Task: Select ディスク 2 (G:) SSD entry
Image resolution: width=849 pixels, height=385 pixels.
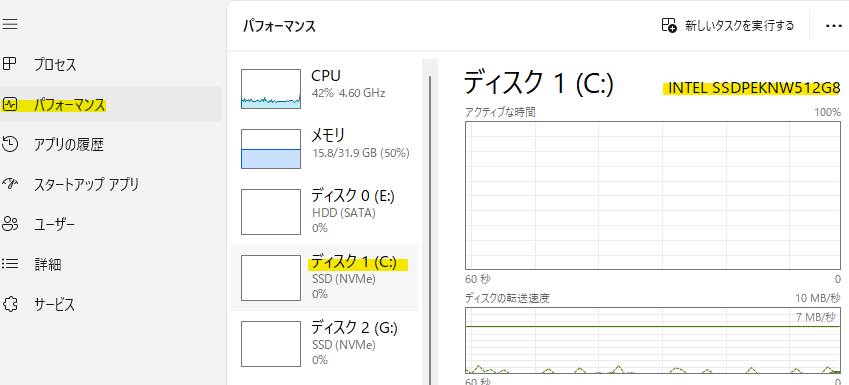Action: 324,343
